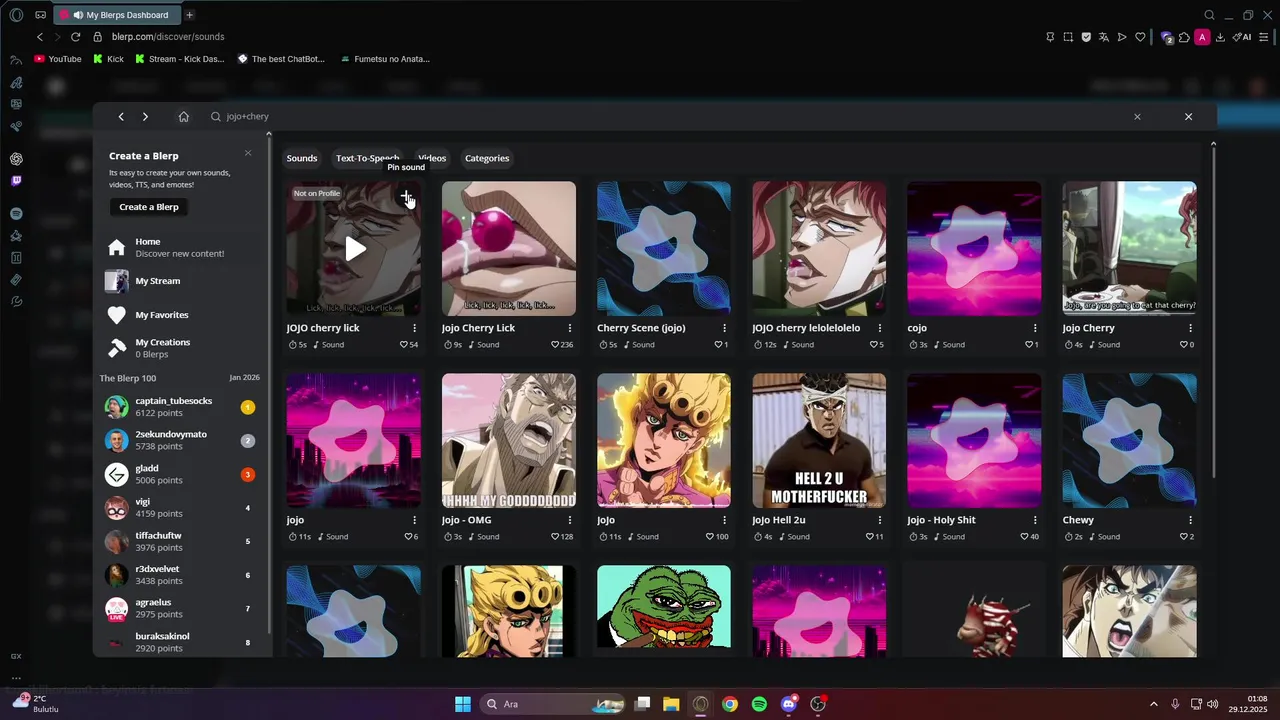Viewport: 1280px width, 720px height.
Task: Click the jojo+chery search field
Action: point(670,117)
